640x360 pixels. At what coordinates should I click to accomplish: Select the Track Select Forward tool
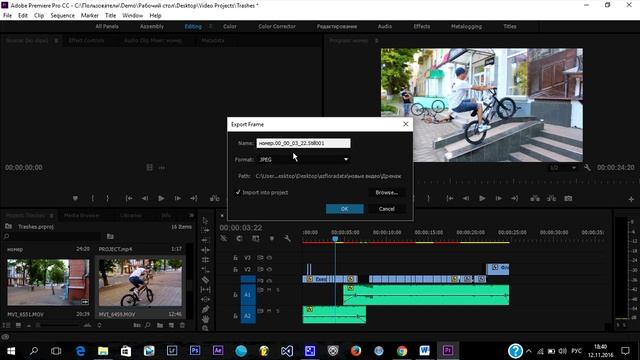205,230
